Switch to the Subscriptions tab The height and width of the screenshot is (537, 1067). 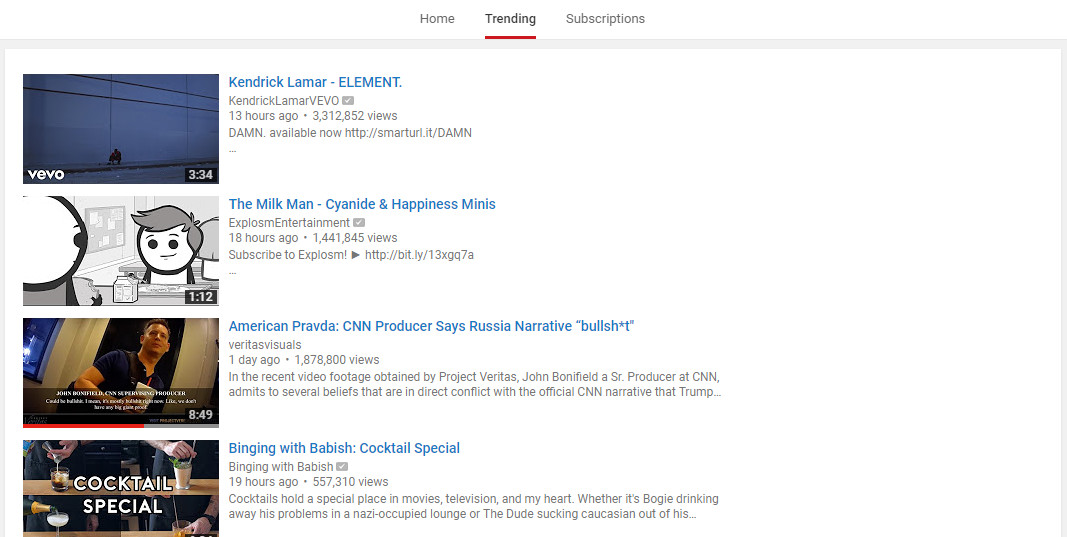tap(605, 18)
